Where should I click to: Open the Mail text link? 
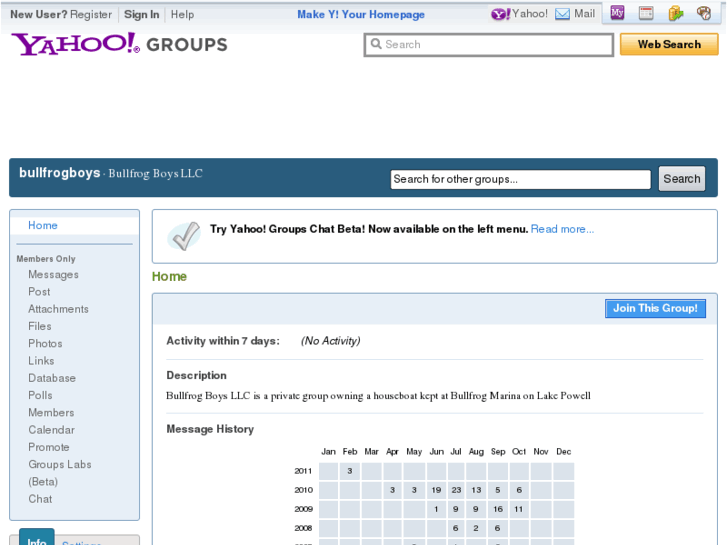584,14
